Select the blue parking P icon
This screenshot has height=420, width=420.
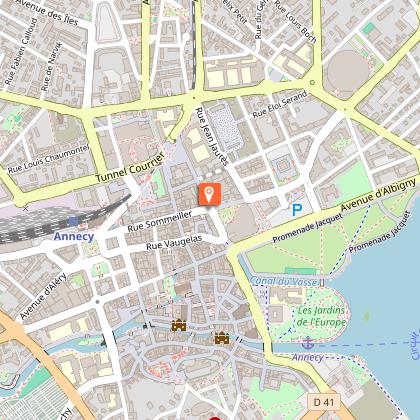pyautogui.click(x=297, y=210)
